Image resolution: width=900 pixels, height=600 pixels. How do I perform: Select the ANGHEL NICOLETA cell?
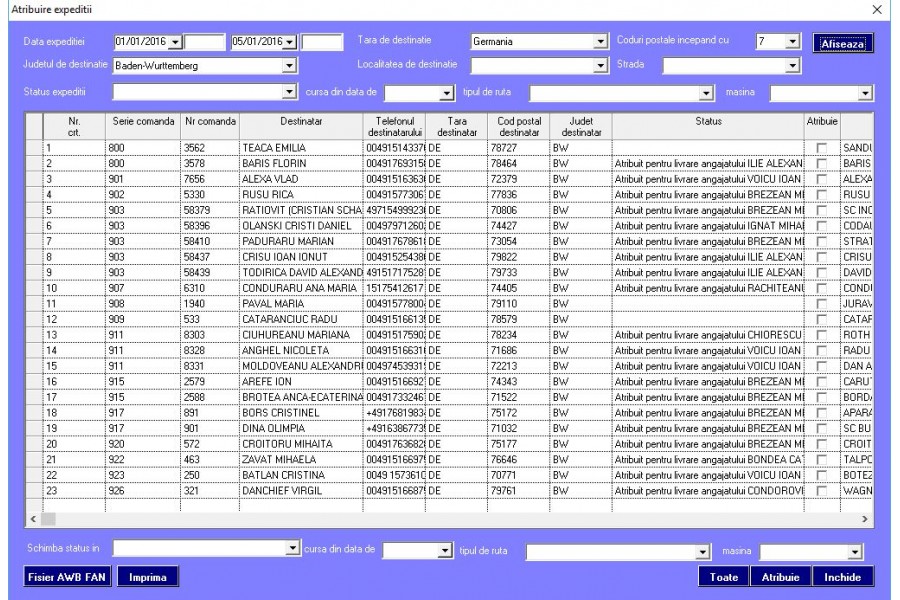click(301, 350)
